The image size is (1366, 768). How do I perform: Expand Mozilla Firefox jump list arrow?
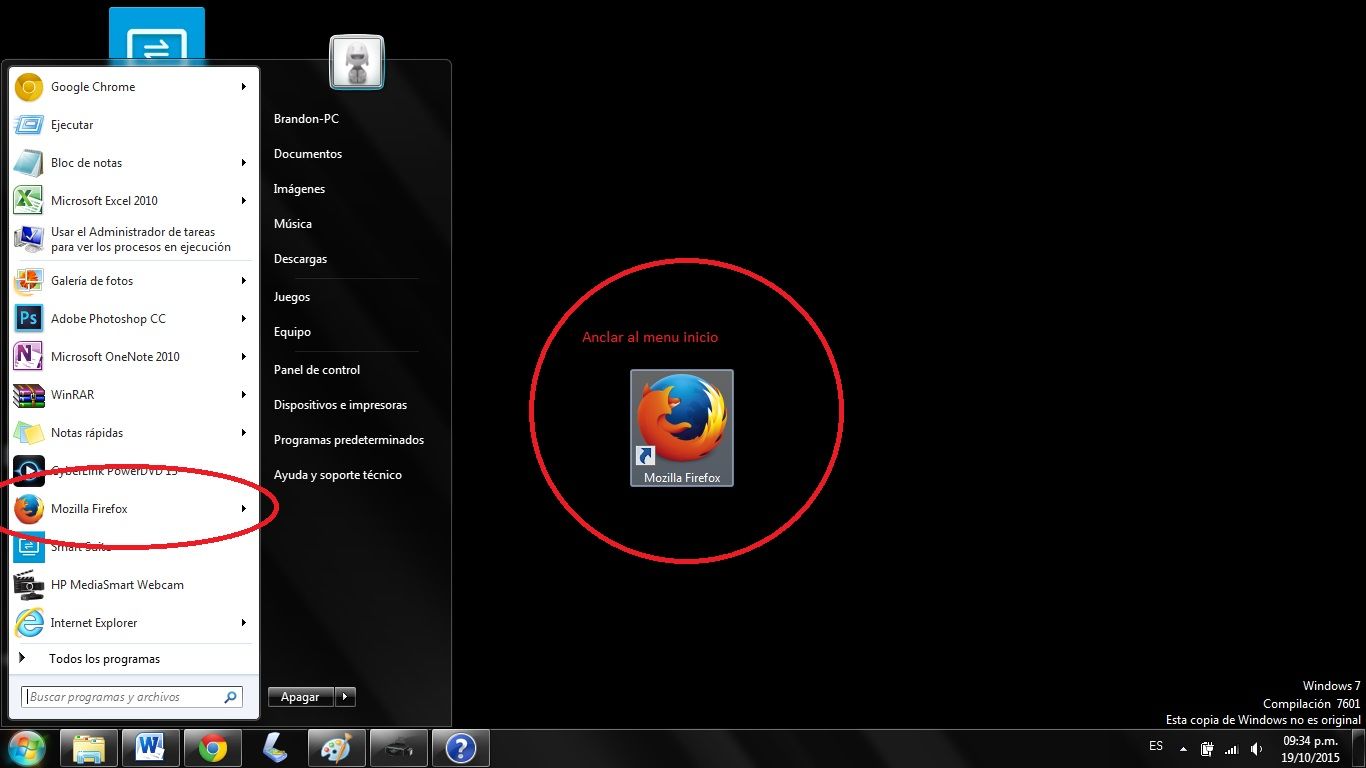coord(243,509)
